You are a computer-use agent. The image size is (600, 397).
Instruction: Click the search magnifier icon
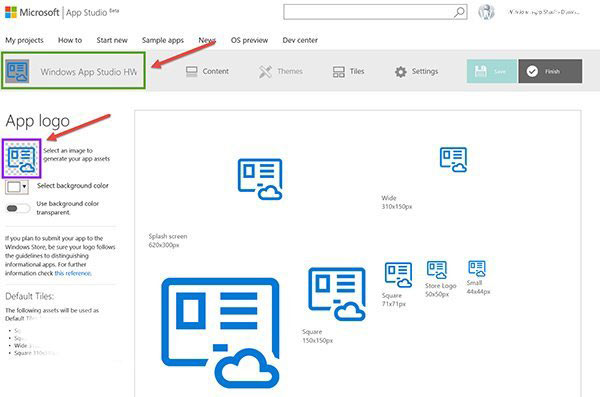(459, 12)
